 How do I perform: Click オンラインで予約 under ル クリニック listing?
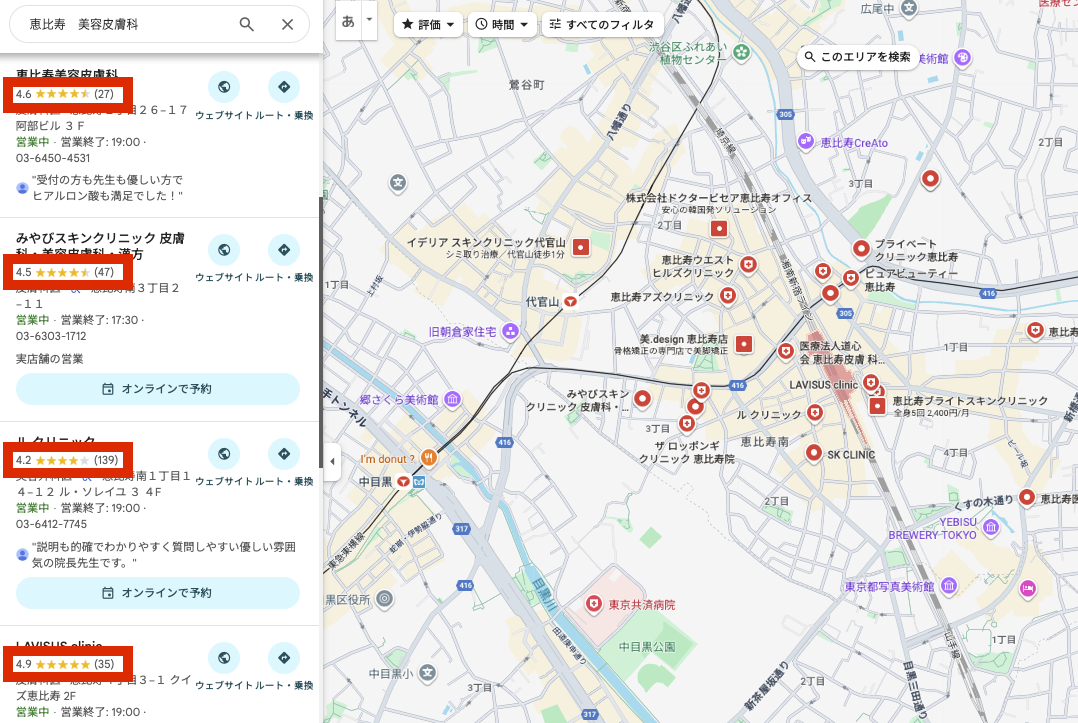click(158, 593)
